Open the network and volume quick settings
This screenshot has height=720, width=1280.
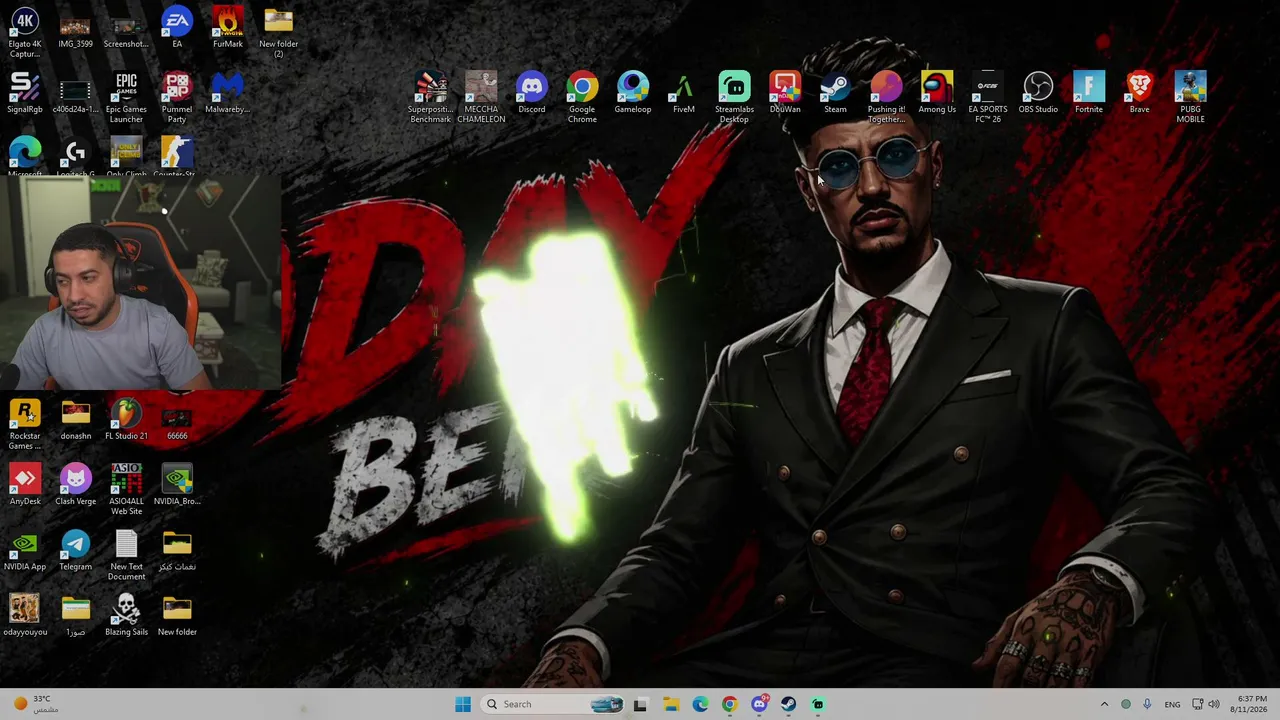click(1206, 704)
